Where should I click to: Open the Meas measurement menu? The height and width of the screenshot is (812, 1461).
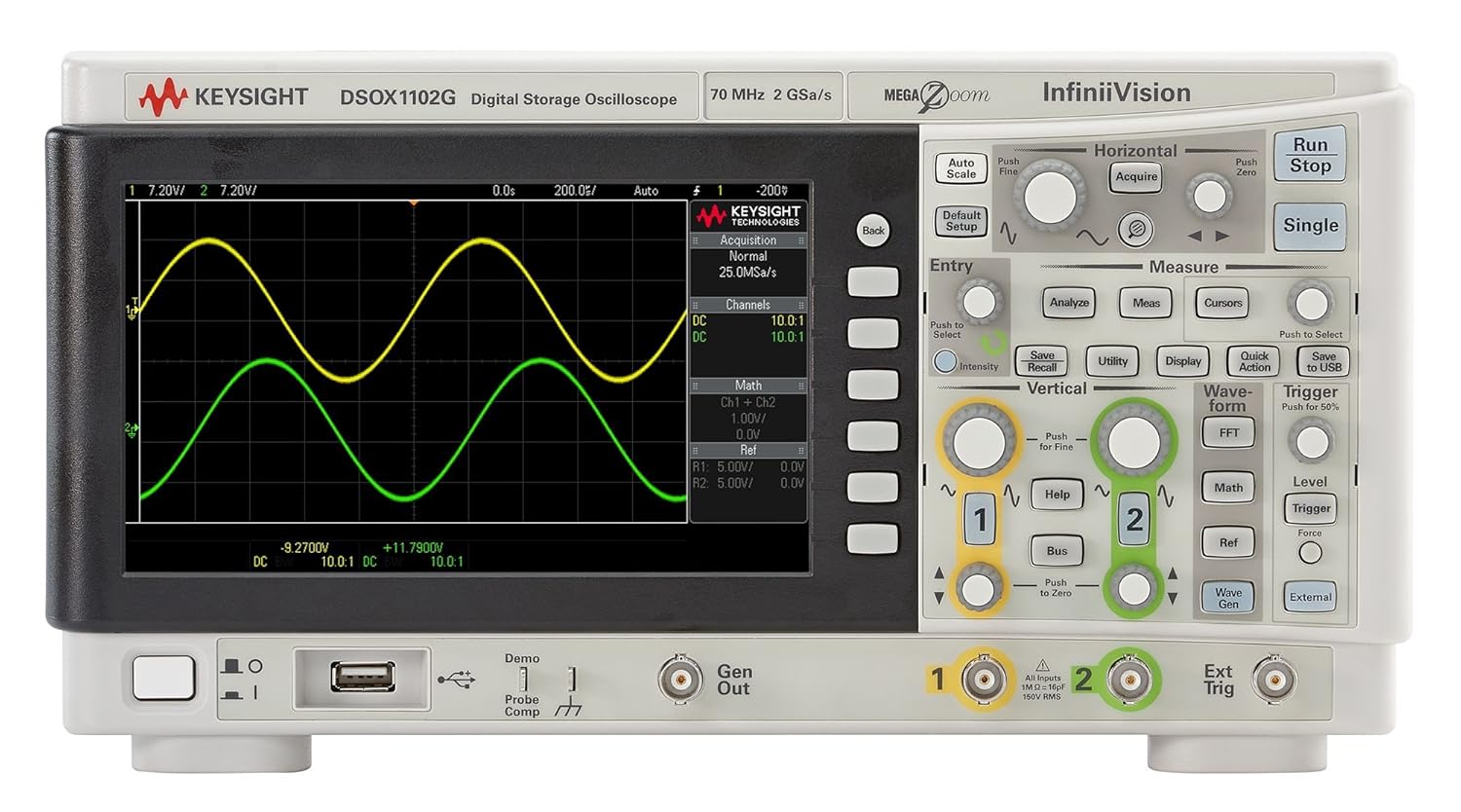pyautogui.click(x=1145, y=303)
